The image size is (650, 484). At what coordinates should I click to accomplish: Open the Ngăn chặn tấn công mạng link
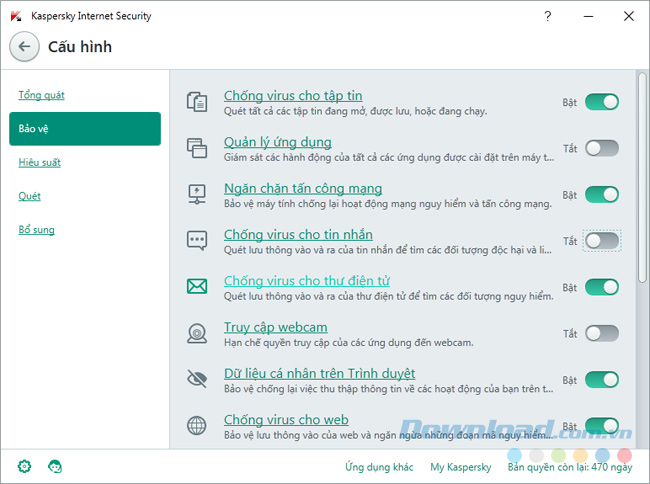302,188
